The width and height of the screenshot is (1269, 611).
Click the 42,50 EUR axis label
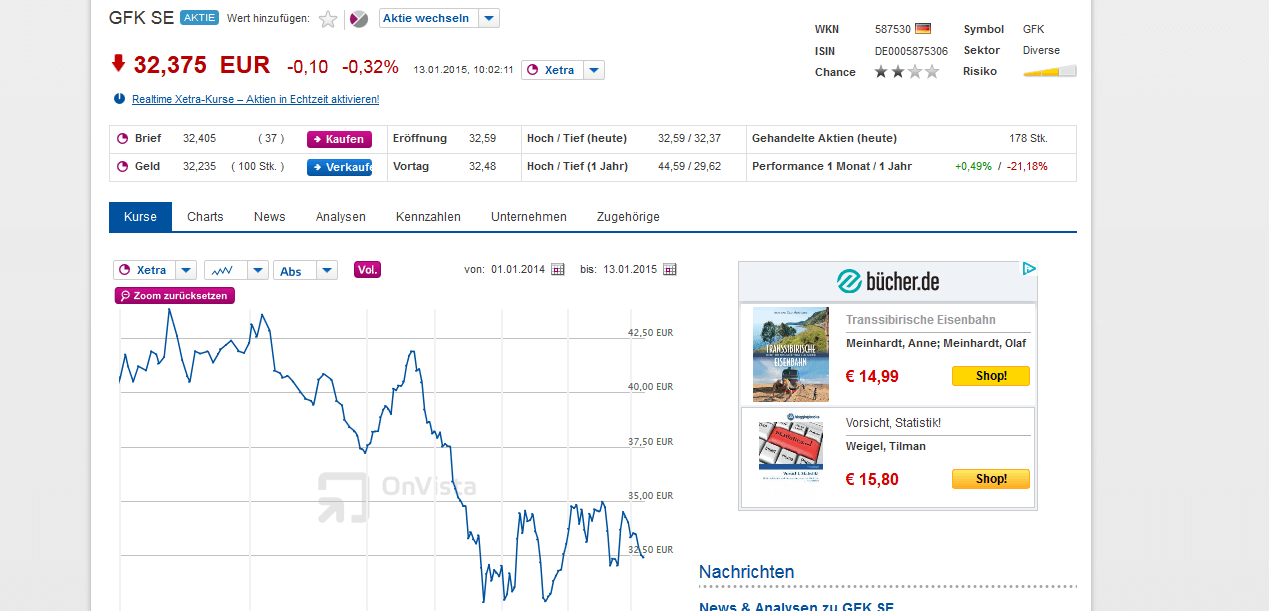click(650, 333)
